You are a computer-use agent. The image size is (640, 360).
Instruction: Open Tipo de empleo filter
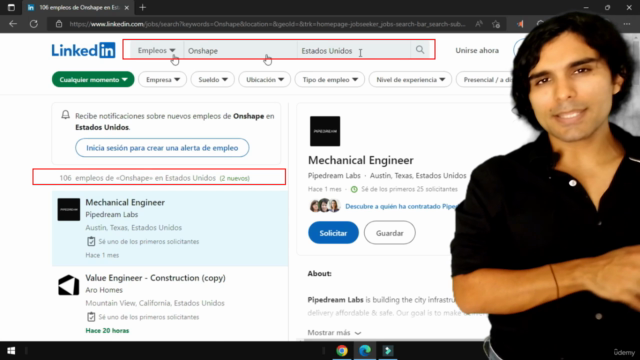point(330,80)
